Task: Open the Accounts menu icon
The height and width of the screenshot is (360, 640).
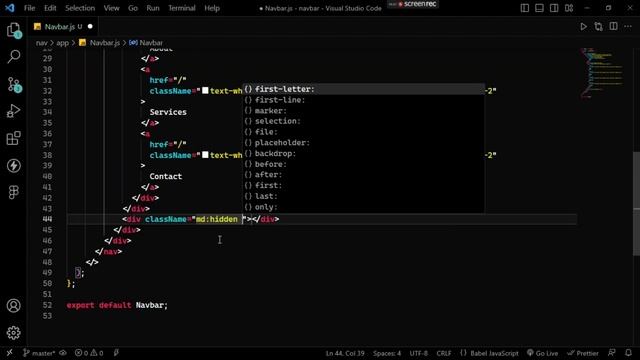Action: 13,306
